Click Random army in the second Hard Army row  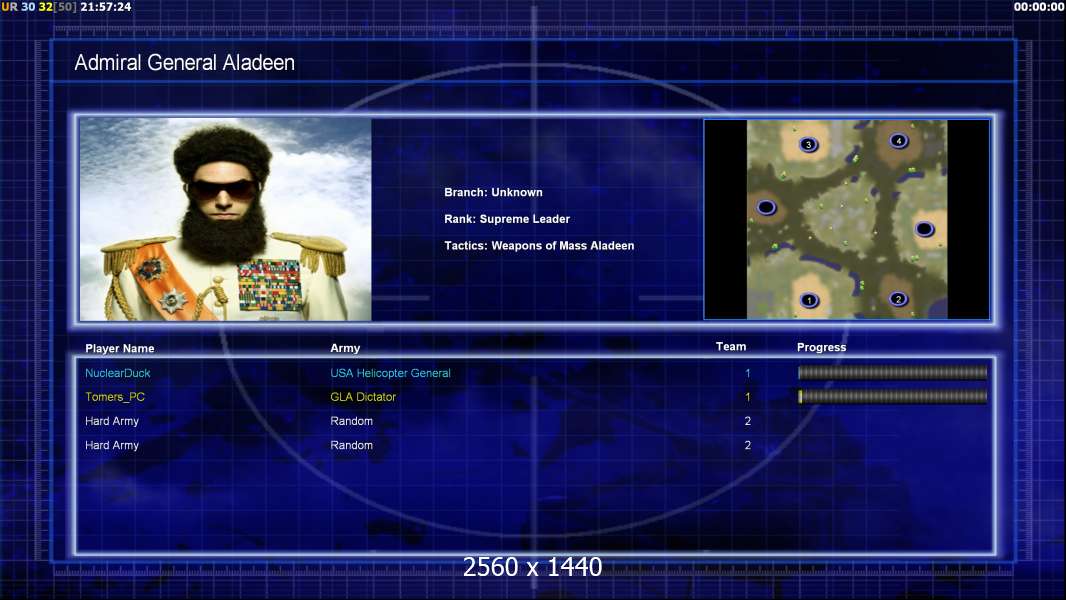[351, 445]
